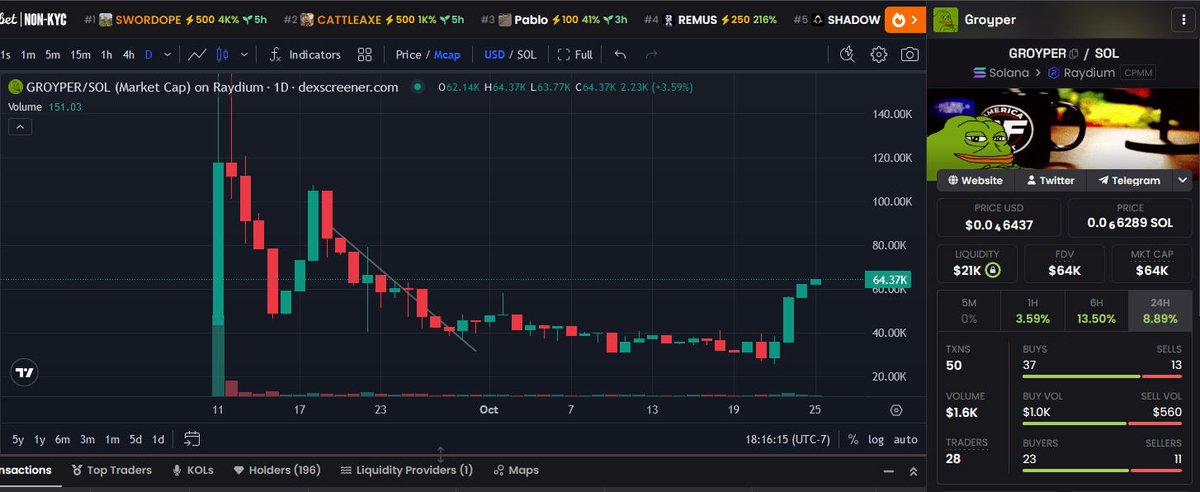Open Liquidity Providers (1) tab
Image resolution: width=1200 pixels, height=492 pixels.
pyautogui.click(x=406, y=470)
